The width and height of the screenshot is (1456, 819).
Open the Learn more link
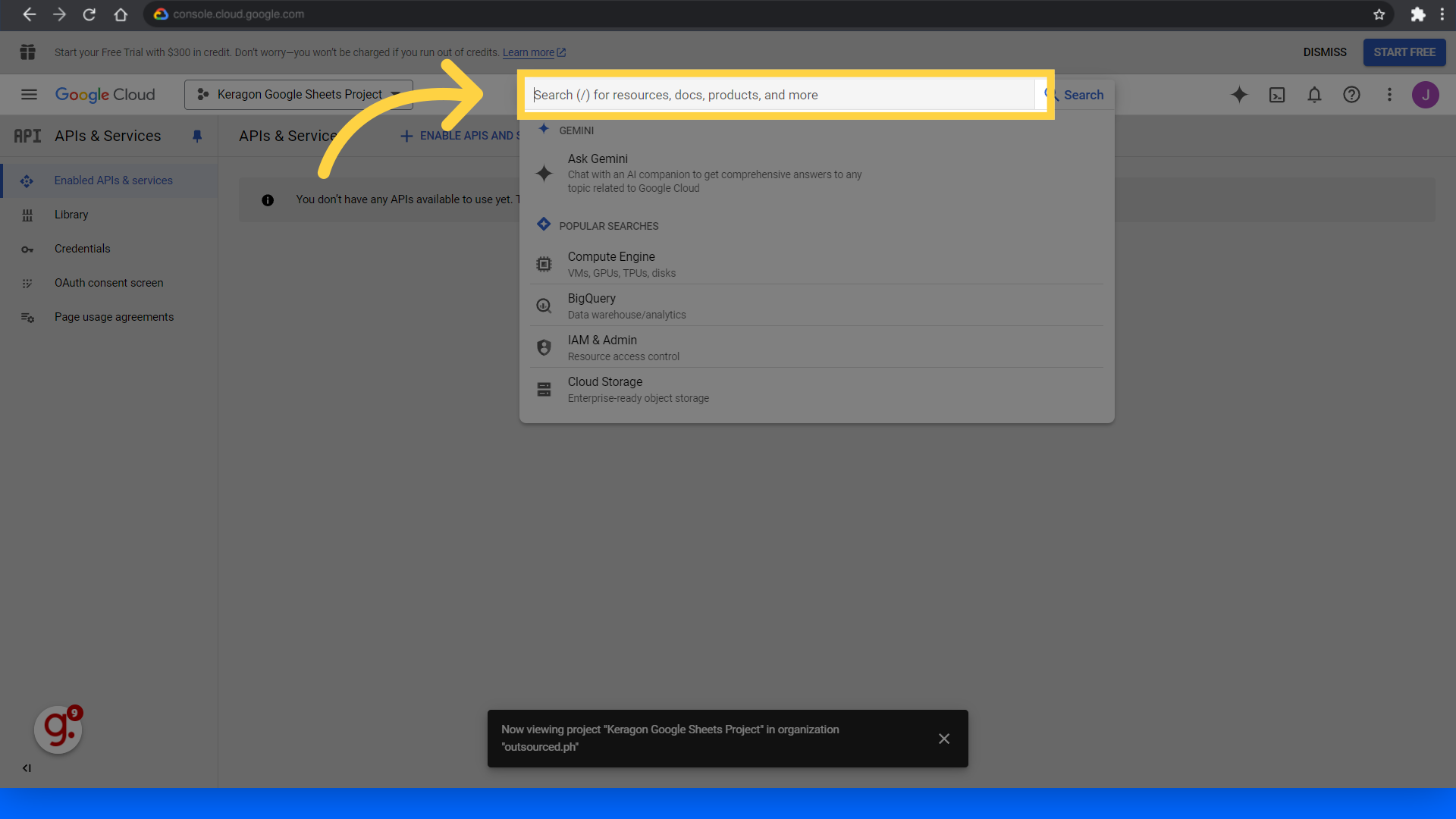click(x=534, y=53)
